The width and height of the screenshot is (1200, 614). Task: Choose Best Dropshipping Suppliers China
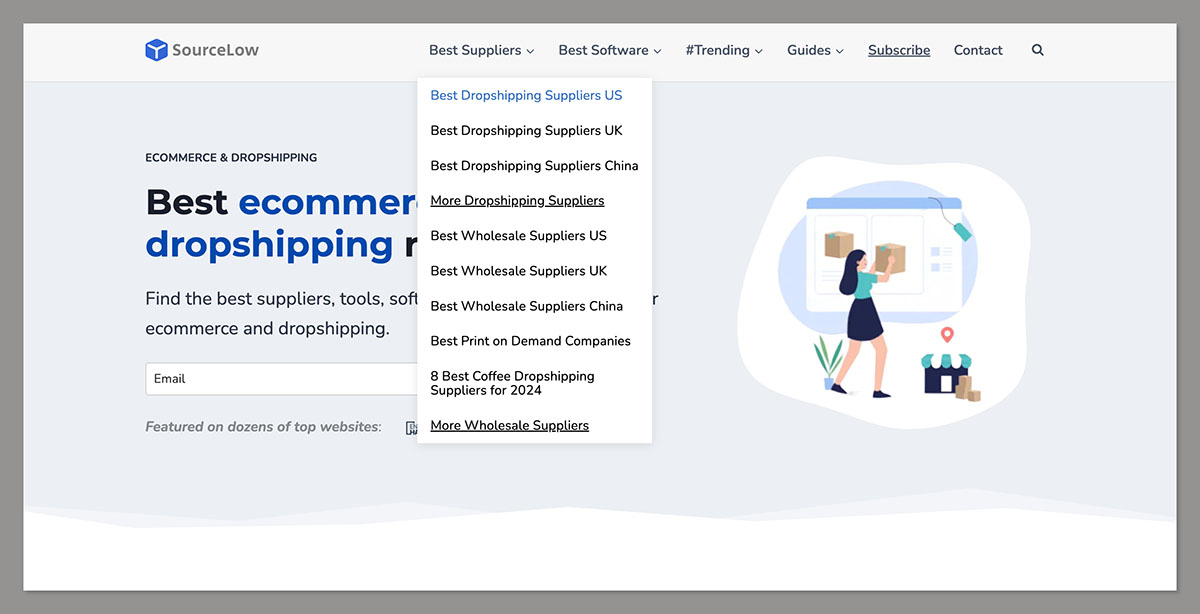tap(534, 166)
